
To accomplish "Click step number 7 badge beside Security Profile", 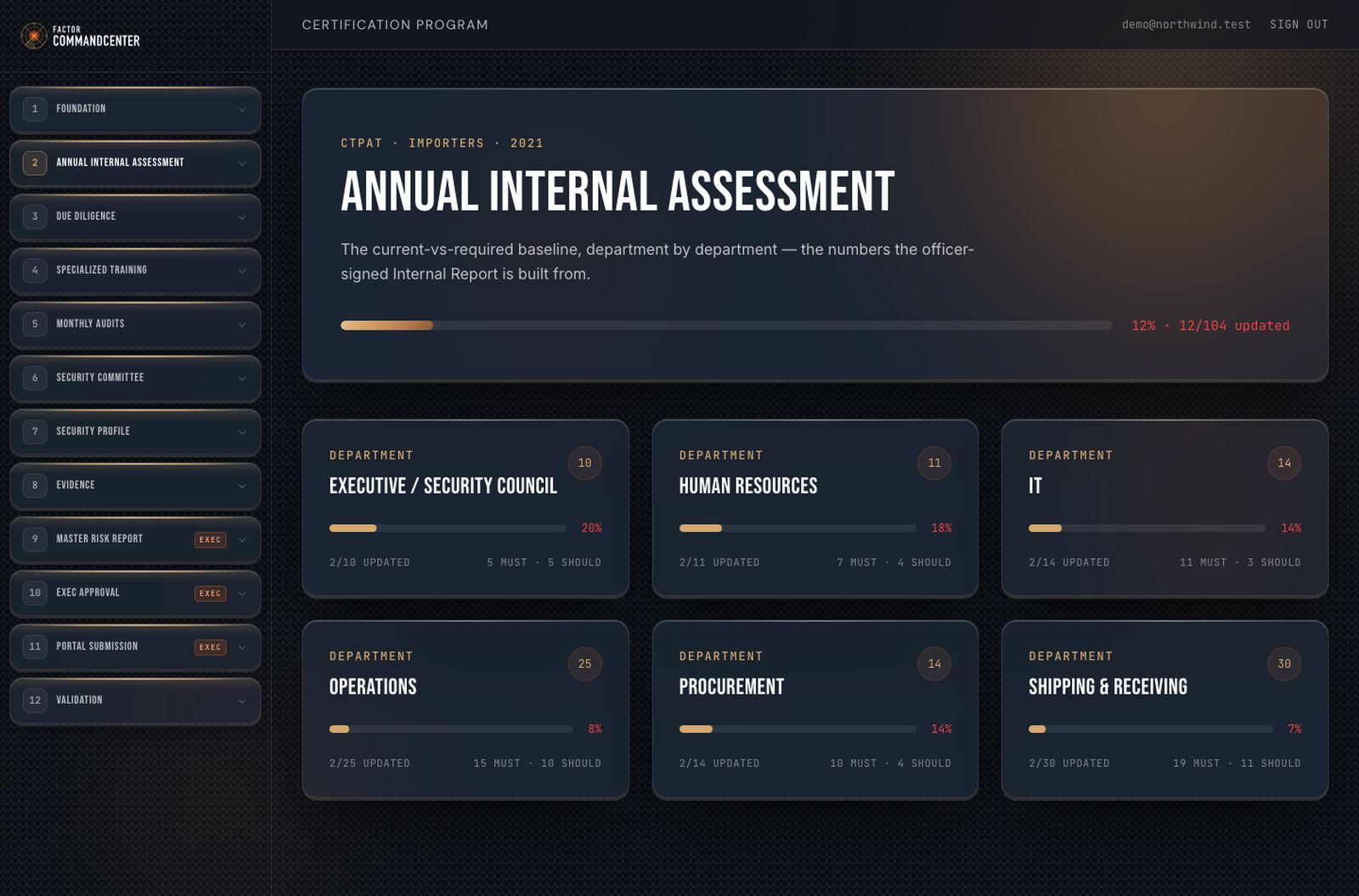I will (x=35, y=431).
